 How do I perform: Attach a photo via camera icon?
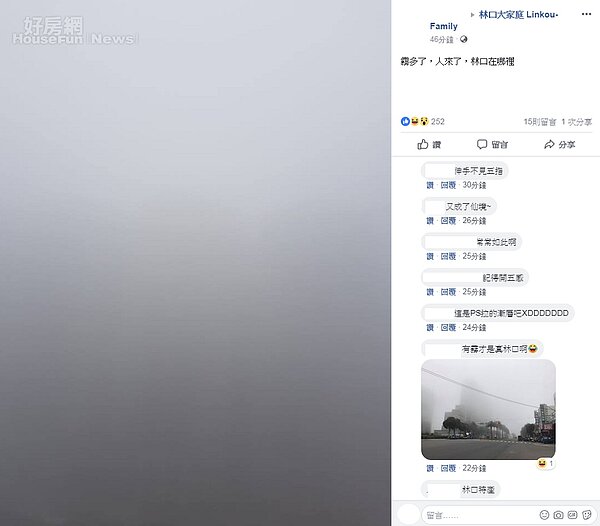558,515
